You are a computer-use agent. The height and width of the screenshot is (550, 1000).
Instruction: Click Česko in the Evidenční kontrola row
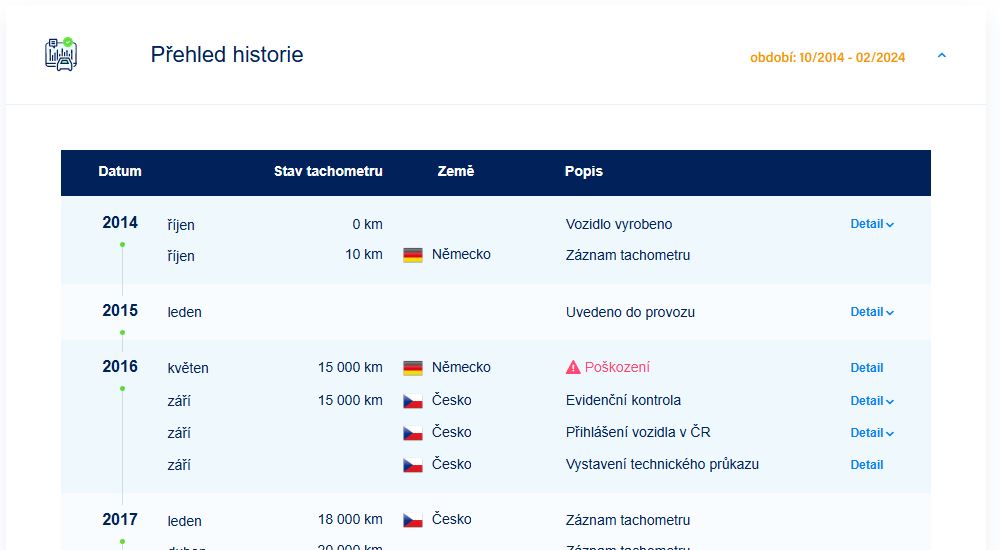click(452, 400)
